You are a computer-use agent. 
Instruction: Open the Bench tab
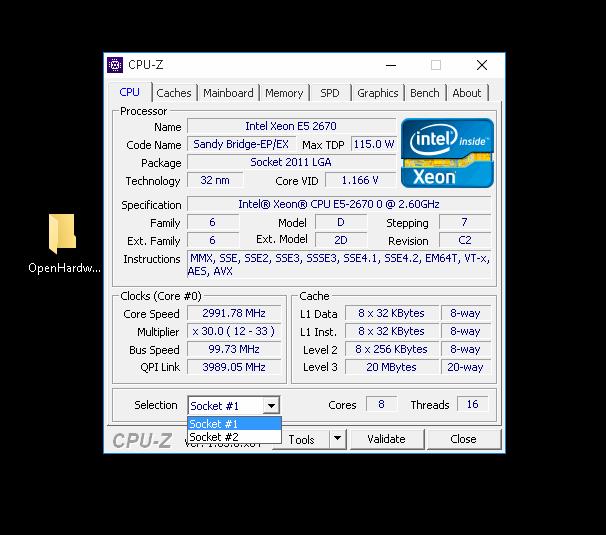click(425, 93)
